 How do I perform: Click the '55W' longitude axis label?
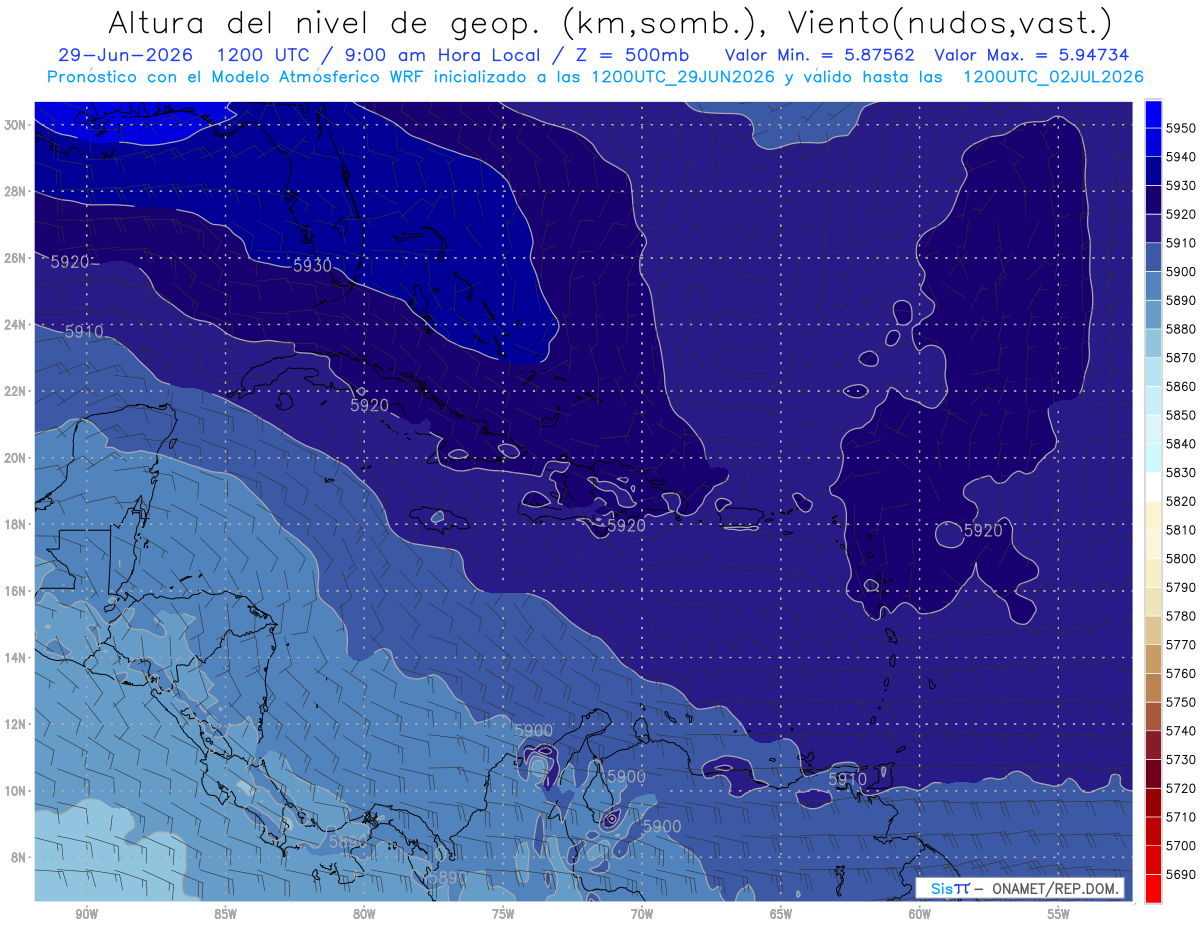tap(1059, 915)
